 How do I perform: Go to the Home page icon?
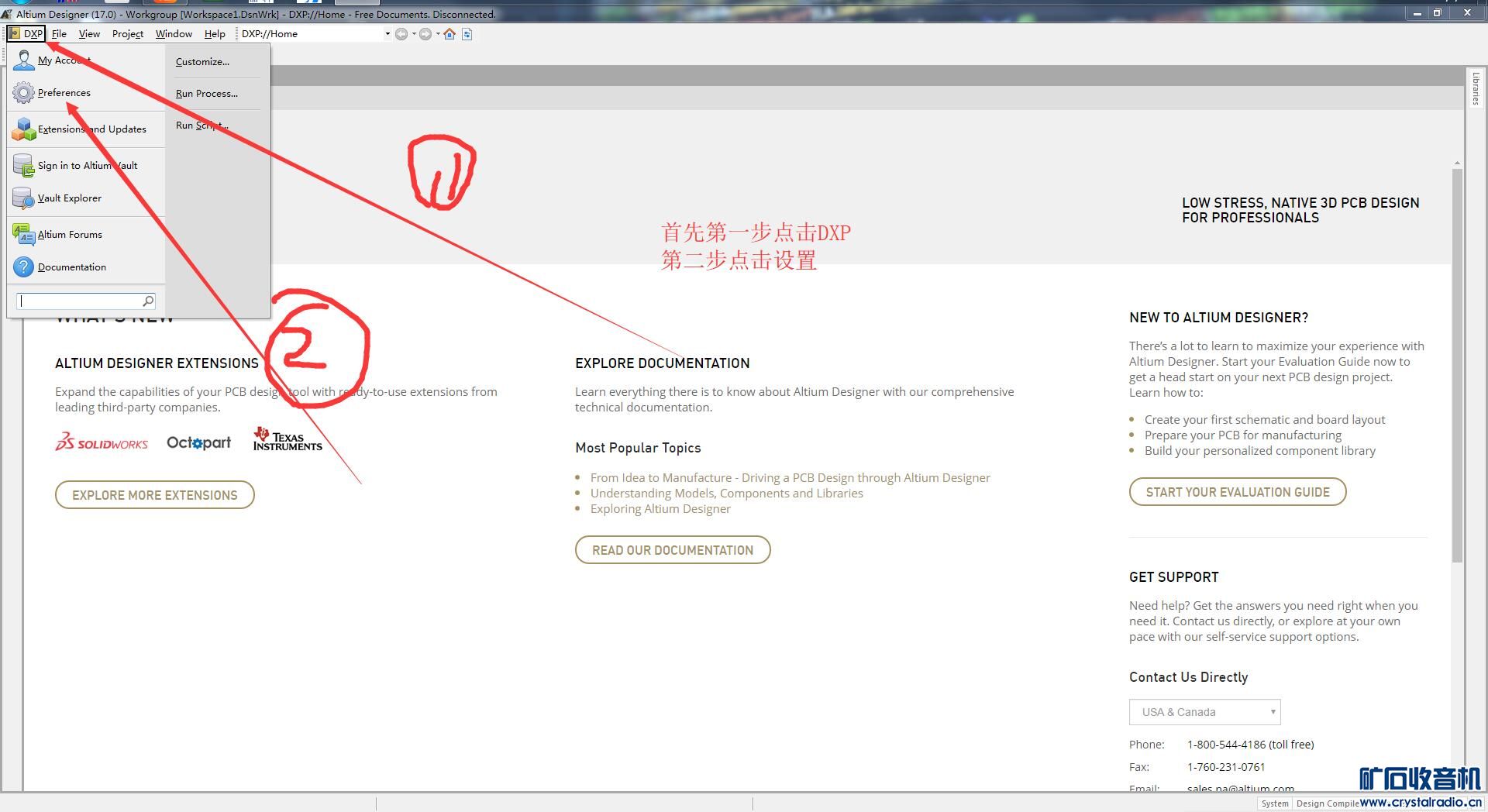pyautogui.click(x=449, y=34)
